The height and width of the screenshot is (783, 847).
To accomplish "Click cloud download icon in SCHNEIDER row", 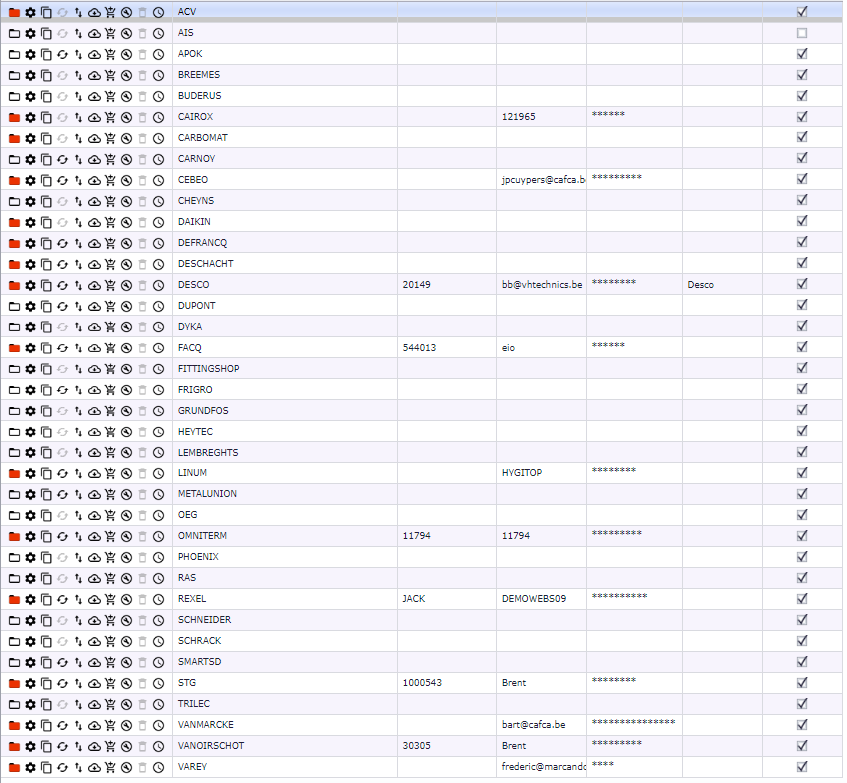I will pyautogui.click(x=95, y=620).
